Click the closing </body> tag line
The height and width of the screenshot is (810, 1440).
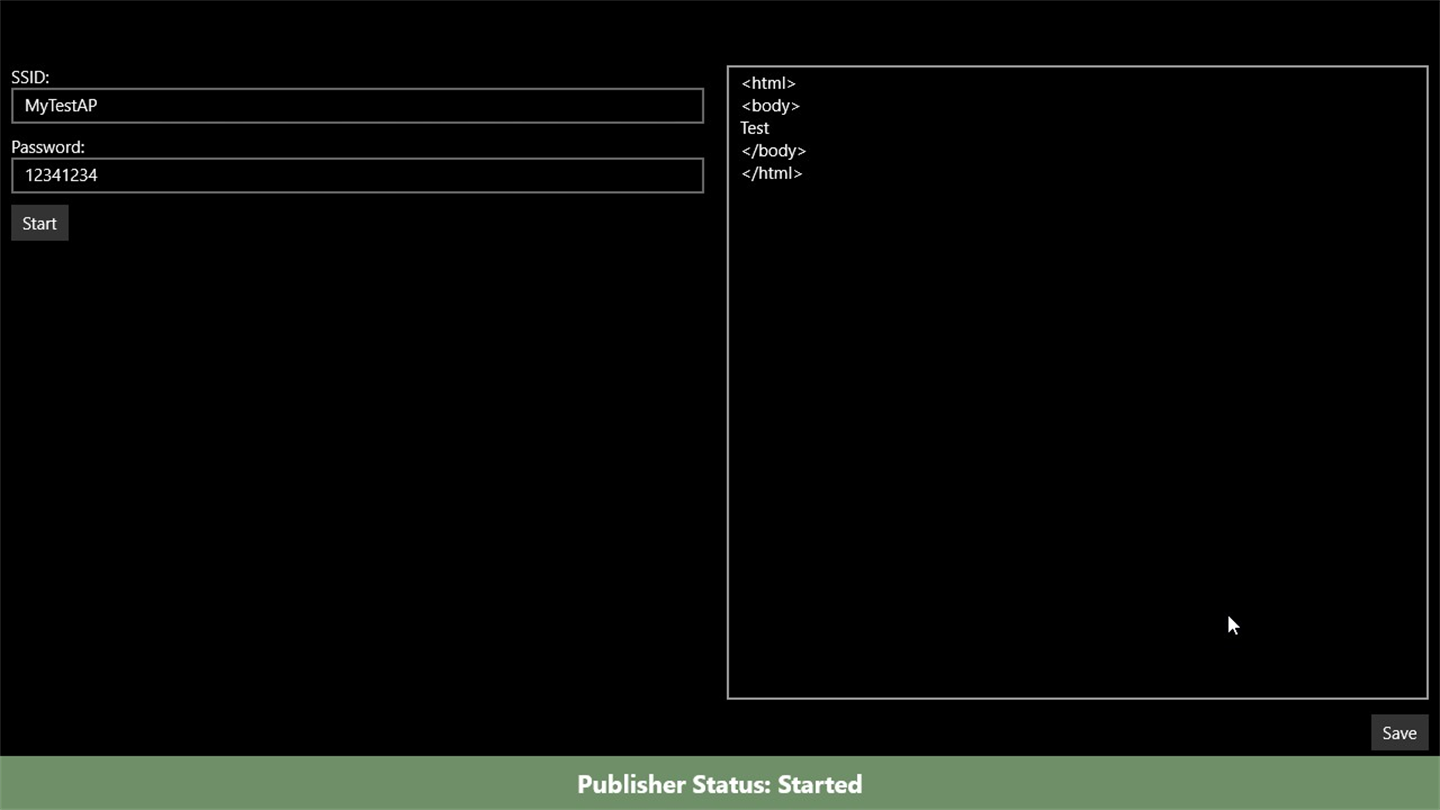(773, 151)
